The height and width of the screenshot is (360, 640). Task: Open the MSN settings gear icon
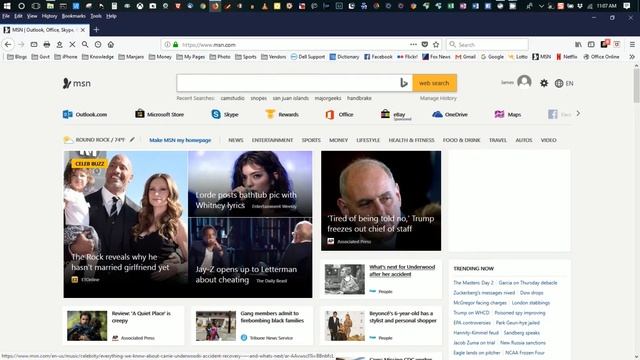tap(544, 83)
